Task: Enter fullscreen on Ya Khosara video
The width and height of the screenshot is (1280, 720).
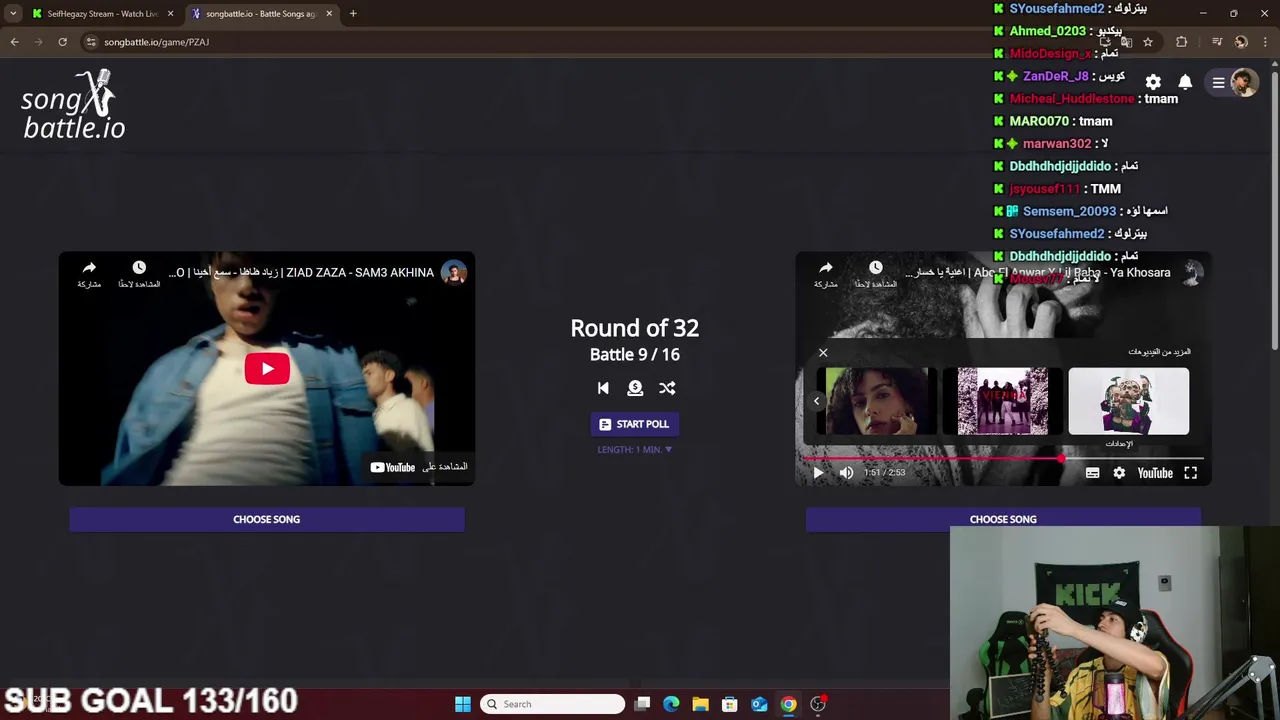Action: [1190, 473]
